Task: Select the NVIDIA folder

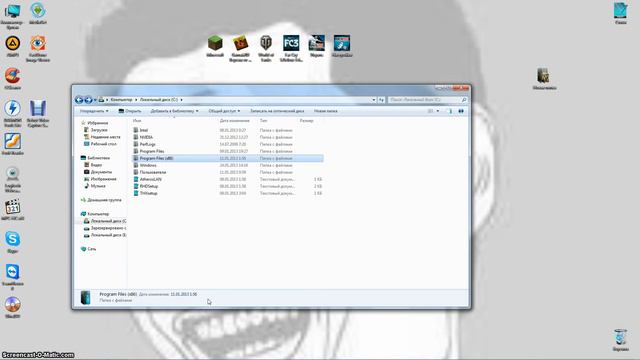Action: click(x=228, y=137)
